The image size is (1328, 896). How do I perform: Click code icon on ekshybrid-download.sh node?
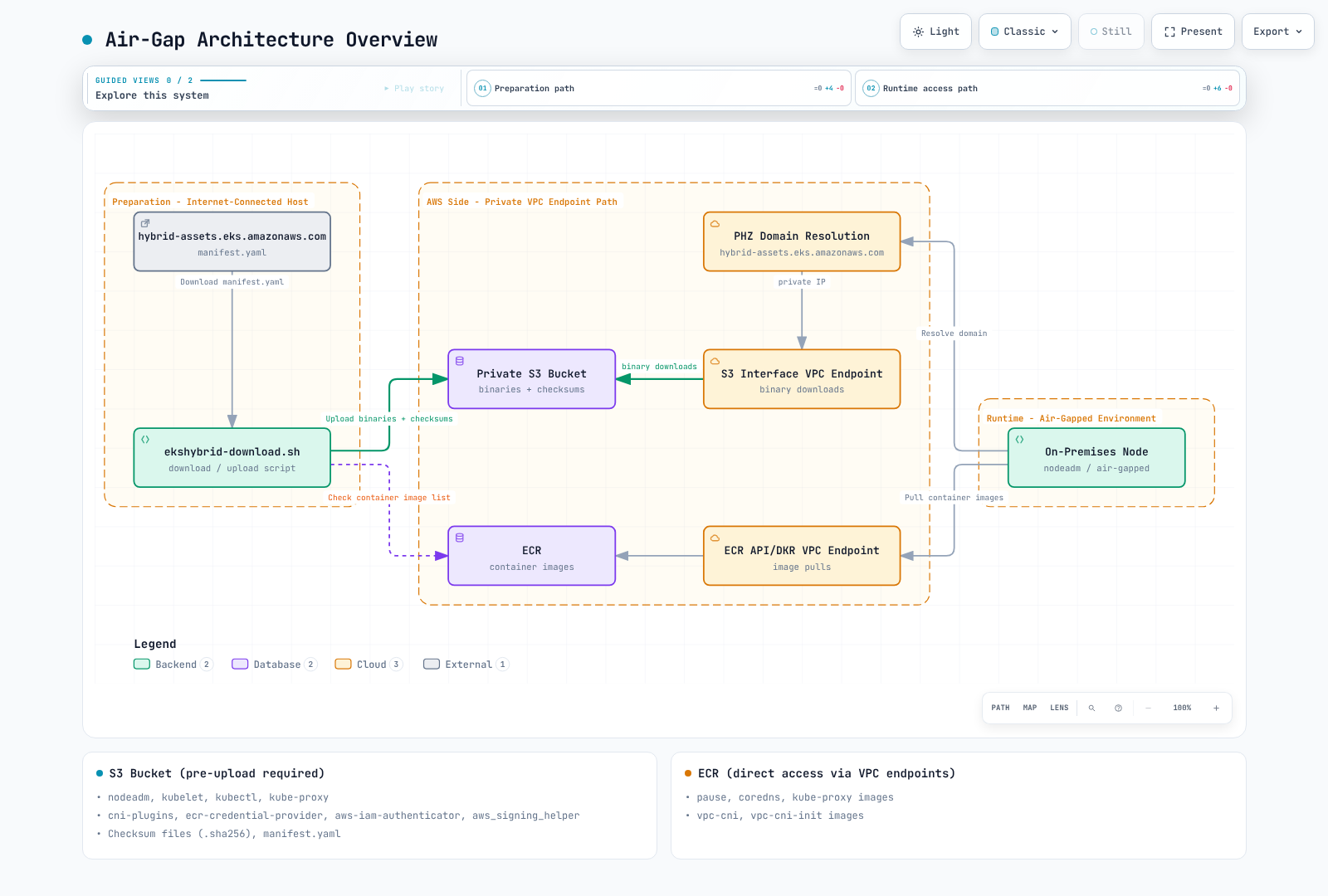click(145, 439)
